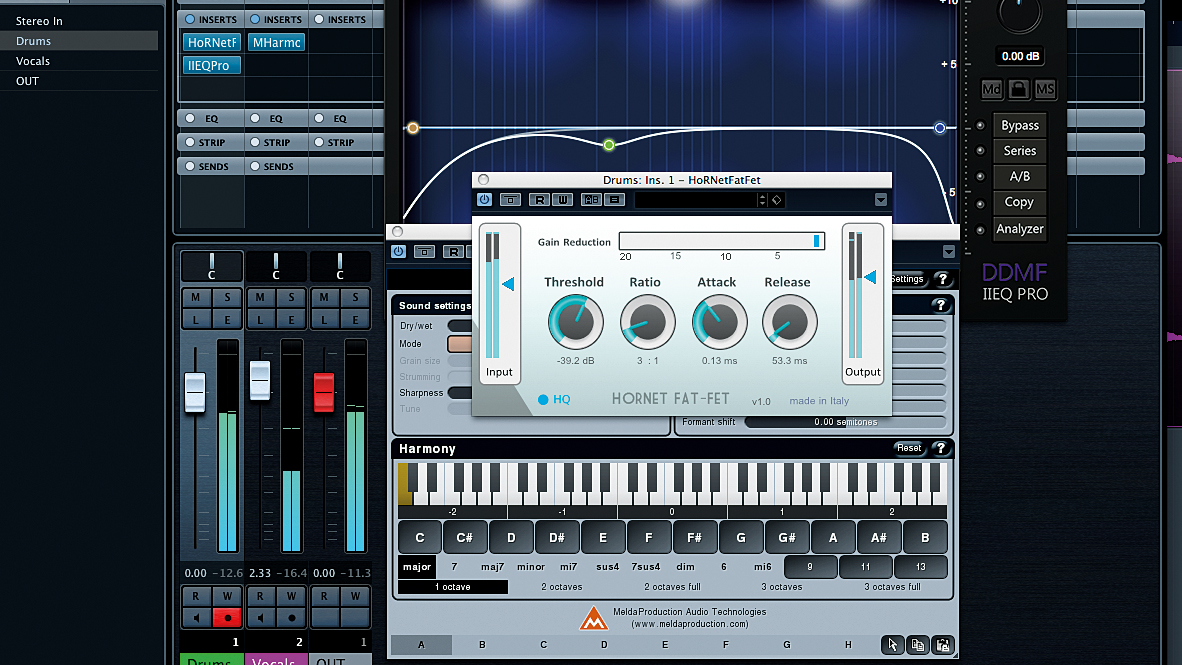Adjust the Threshold knob
Screen dimensions: 1182x665
coord(575,322)
